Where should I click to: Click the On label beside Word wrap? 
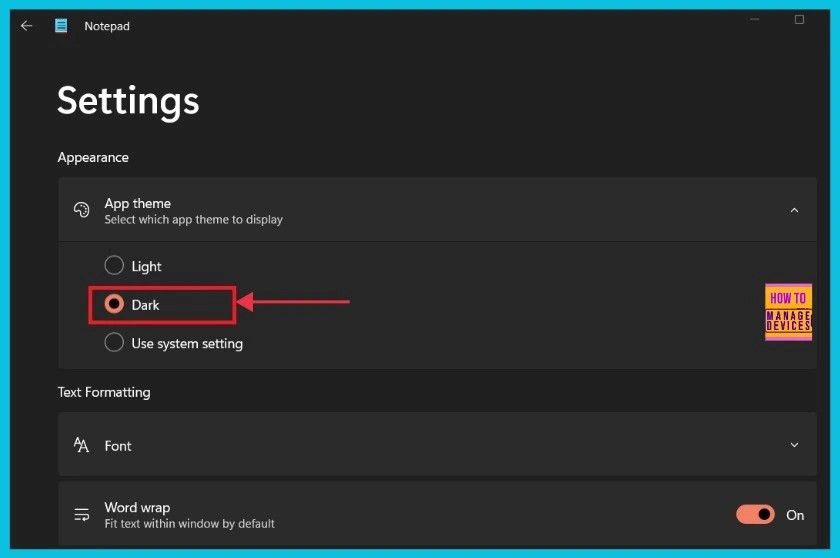point(795,515)
